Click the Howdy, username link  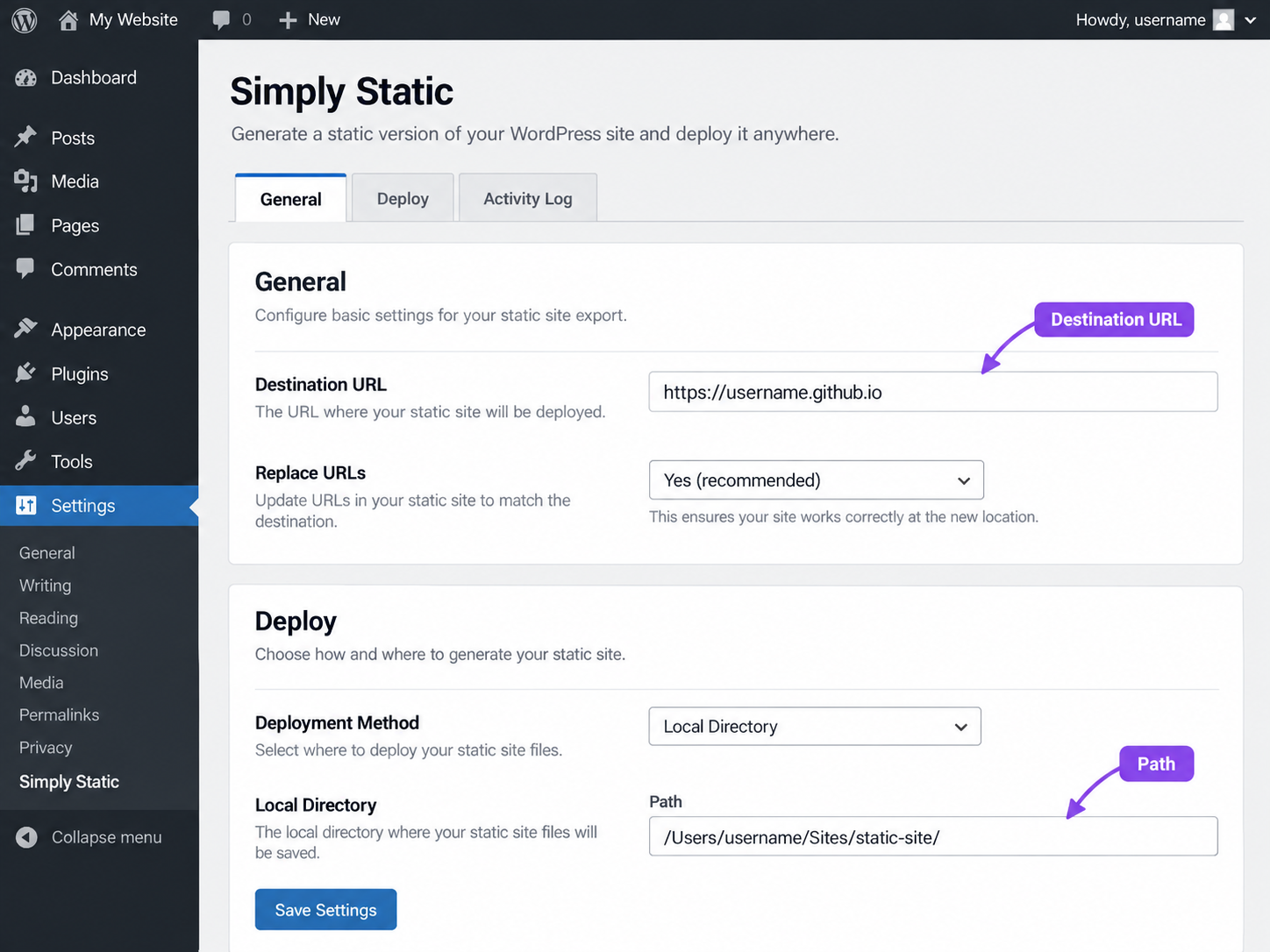pyautogui.click(x=1140, y=20)
